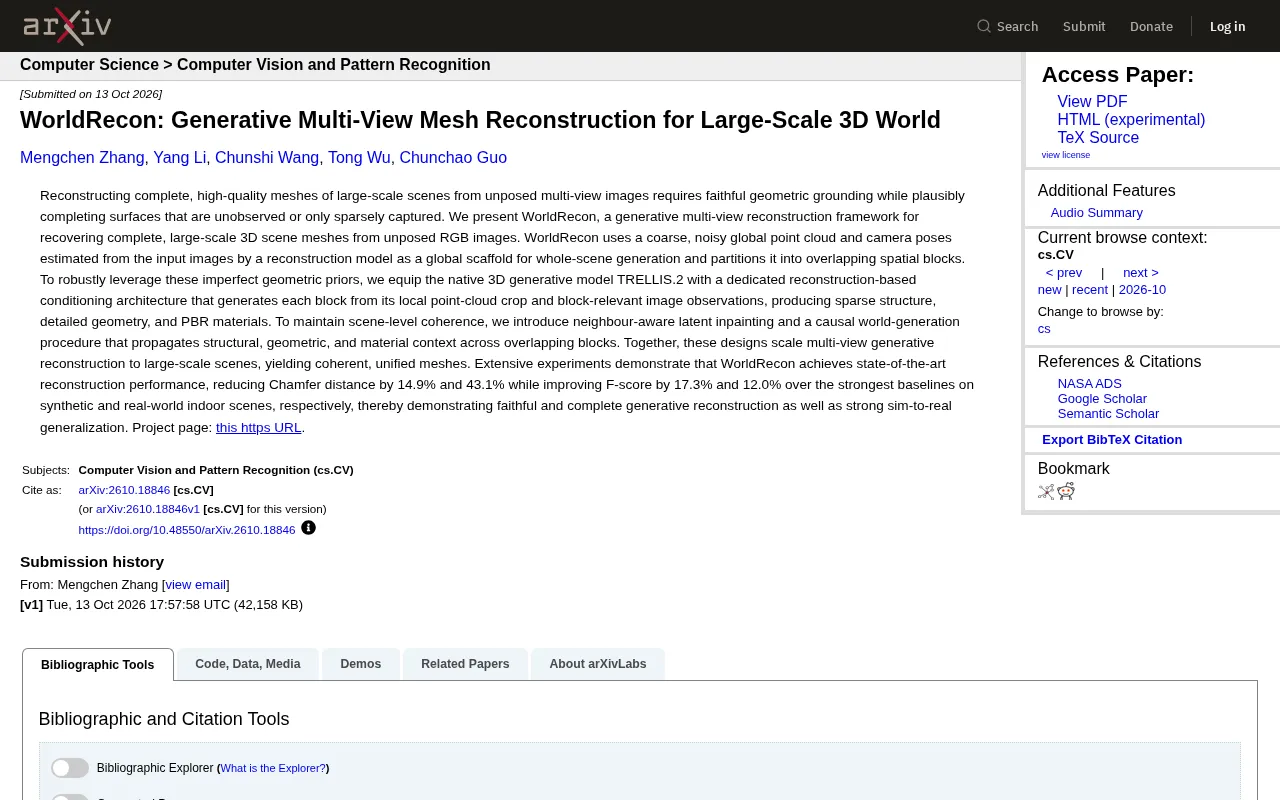Open 'What is the Explorer?' help link
Screen dimensions: 1280x800
point(273,769)
